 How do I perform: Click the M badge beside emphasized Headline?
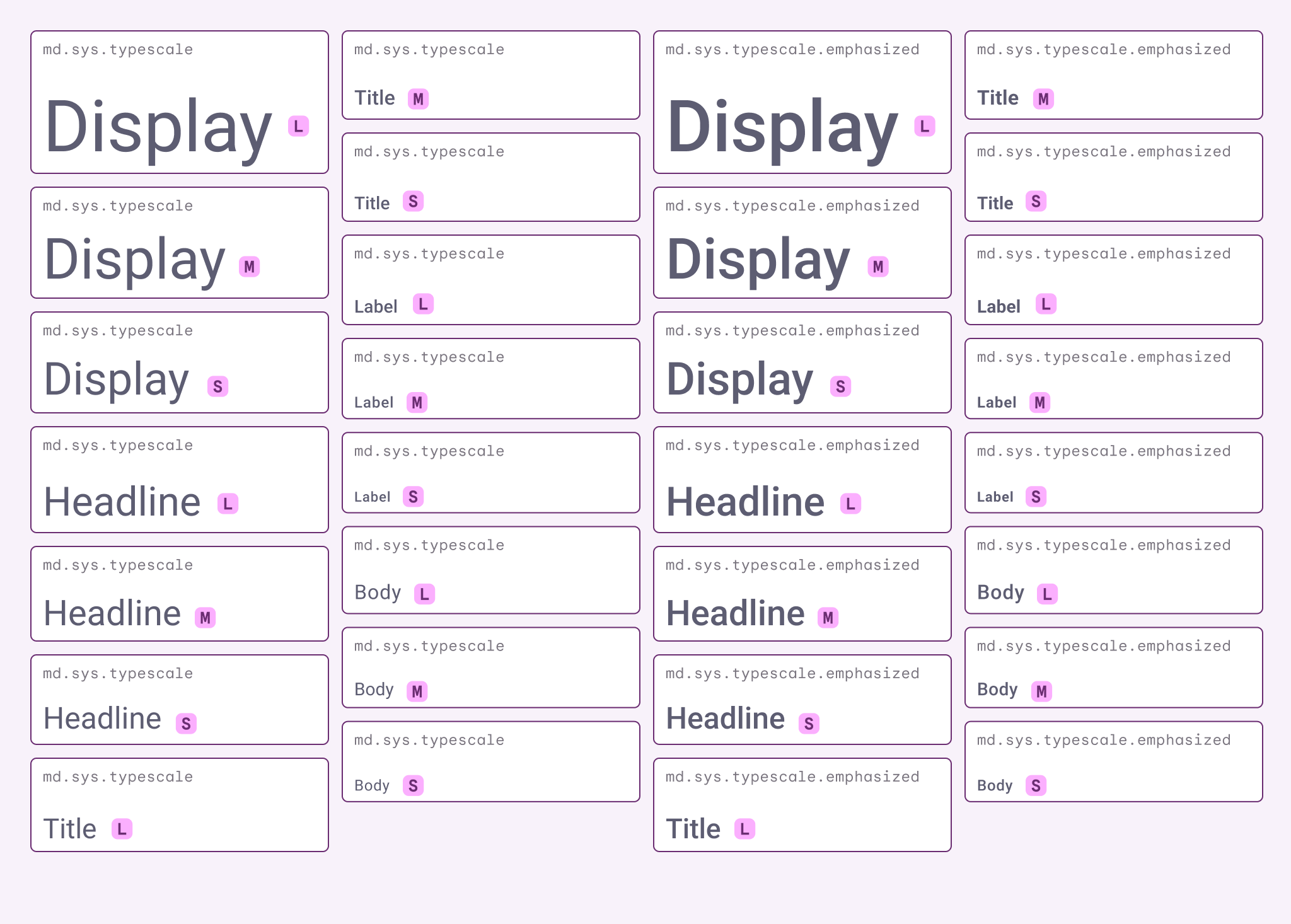click(828, 618)
